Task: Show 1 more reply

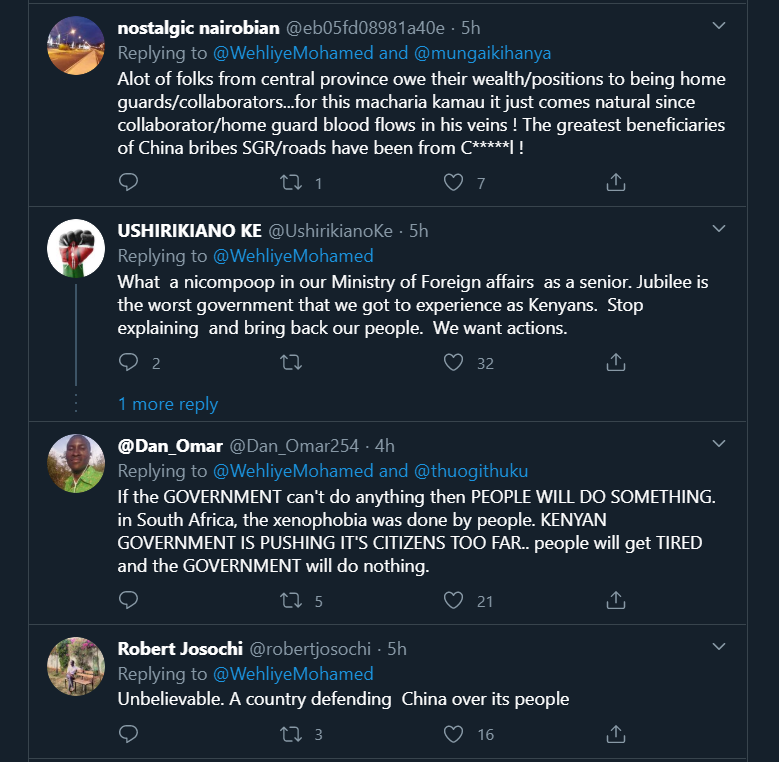Action: pos(168,404)
